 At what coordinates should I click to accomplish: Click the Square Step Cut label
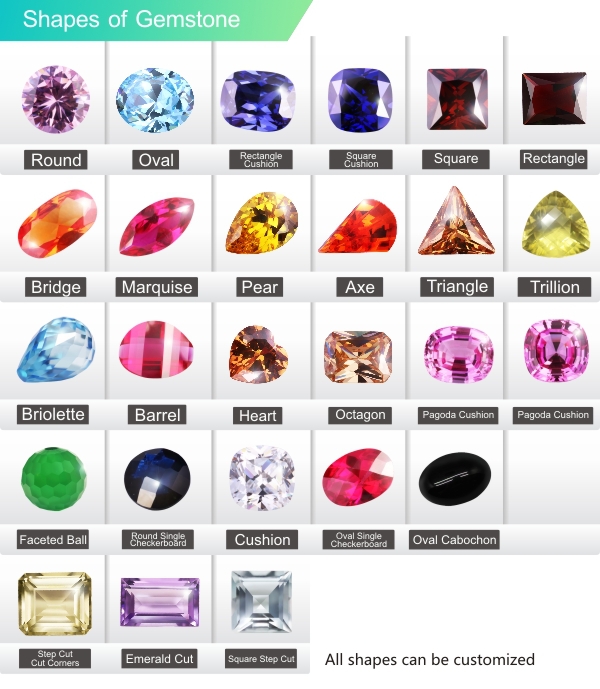coord(261,659)
